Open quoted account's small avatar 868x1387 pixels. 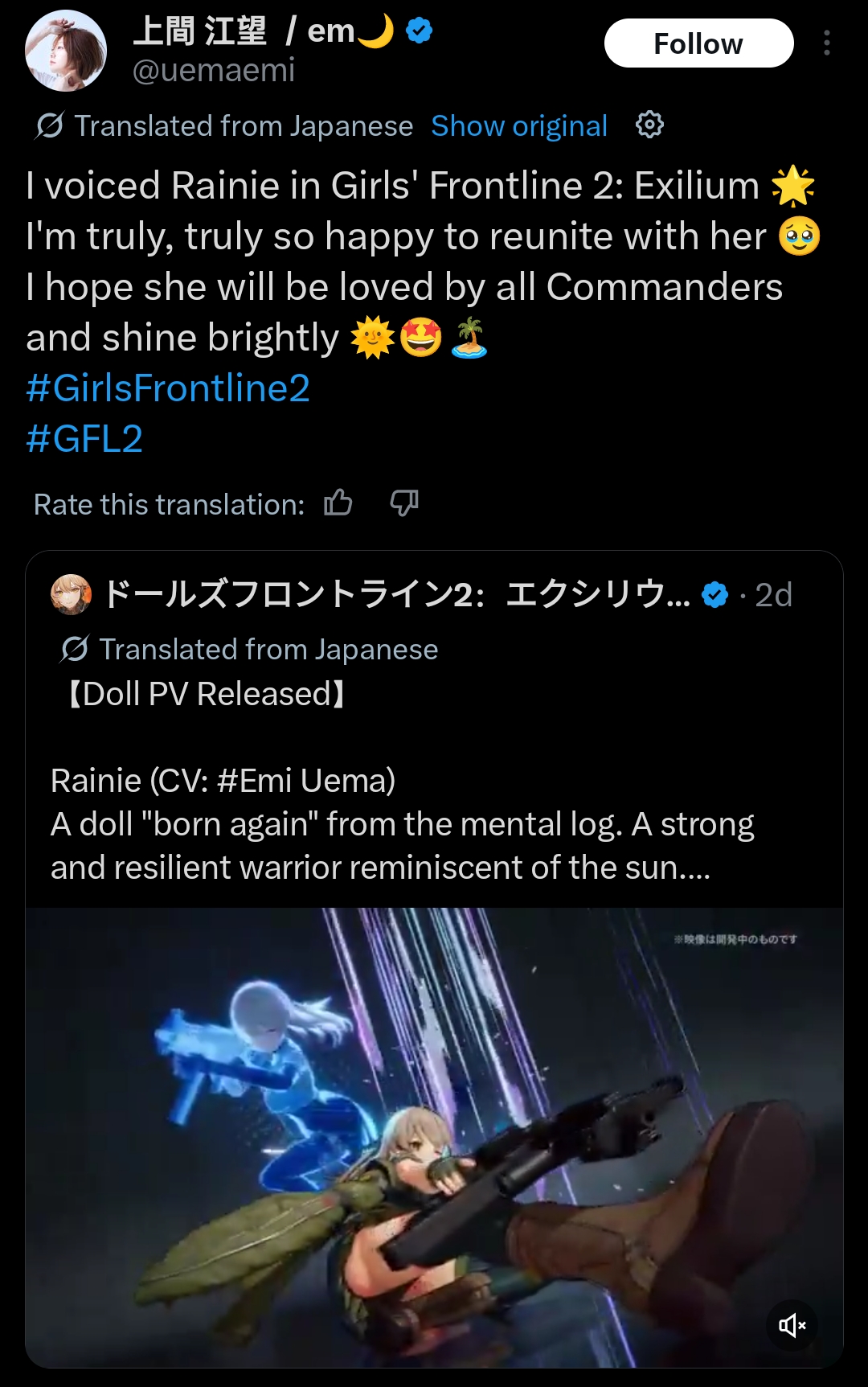coord(71,594)
